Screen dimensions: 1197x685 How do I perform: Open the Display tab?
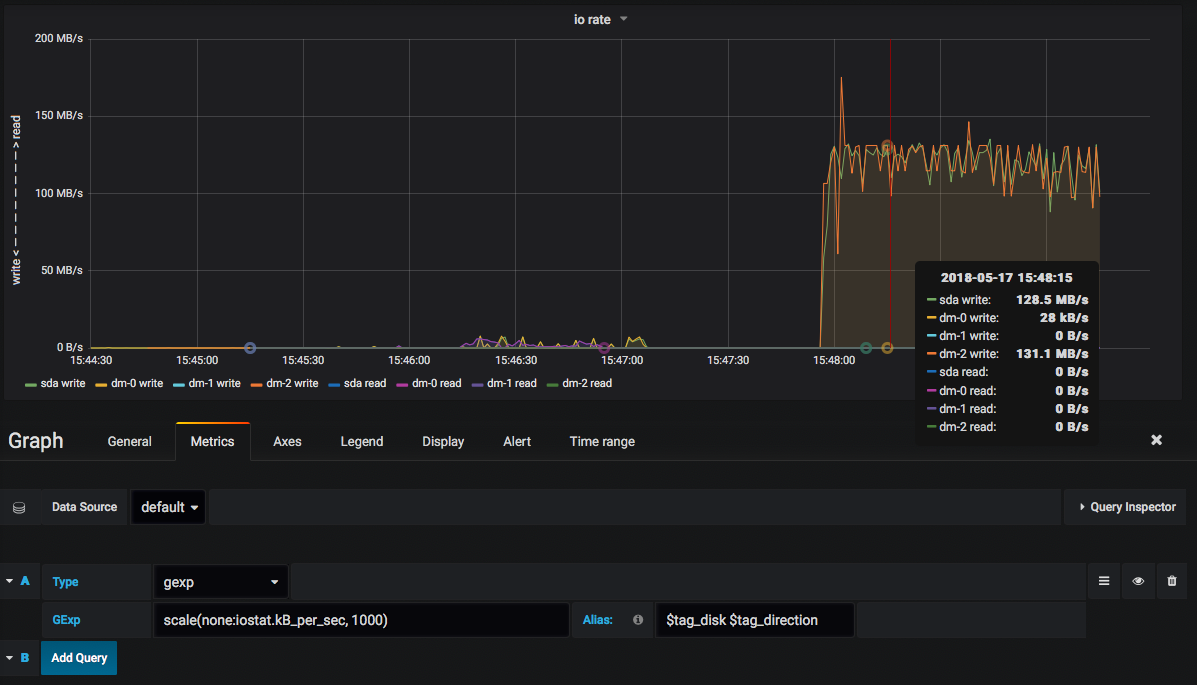pos(443,441)
